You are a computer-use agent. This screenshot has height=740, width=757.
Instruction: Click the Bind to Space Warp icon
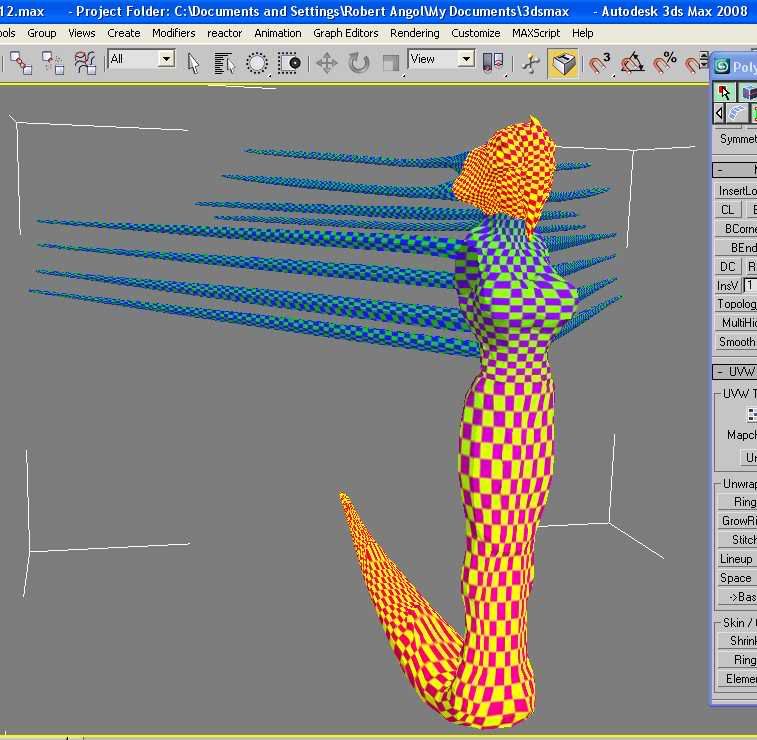coord(86,63)
